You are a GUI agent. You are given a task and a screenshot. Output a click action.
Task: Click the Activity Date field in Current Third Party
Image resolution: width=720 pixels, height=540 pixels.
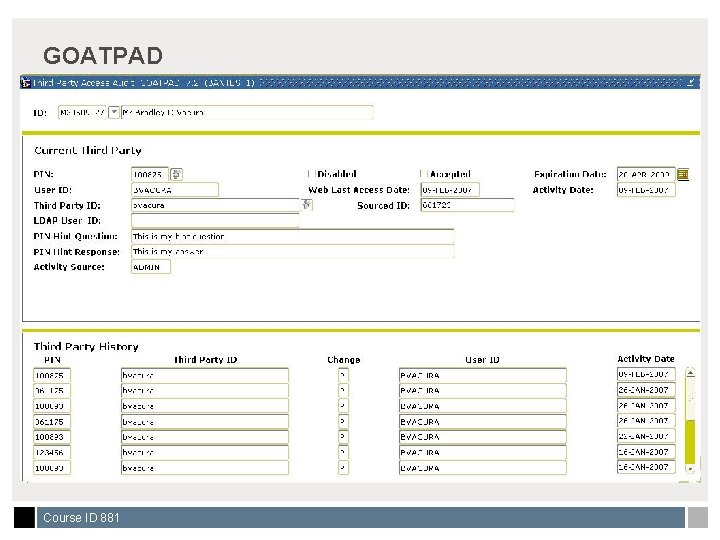click(x=646, y=190)
